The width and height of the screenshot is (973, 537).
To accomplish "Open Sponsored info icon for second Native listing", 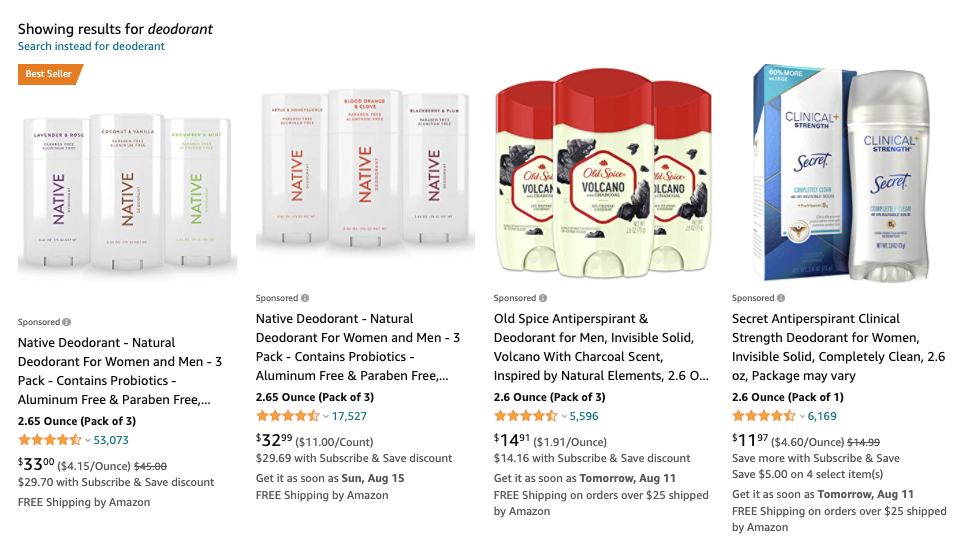I will click(305, 298).
